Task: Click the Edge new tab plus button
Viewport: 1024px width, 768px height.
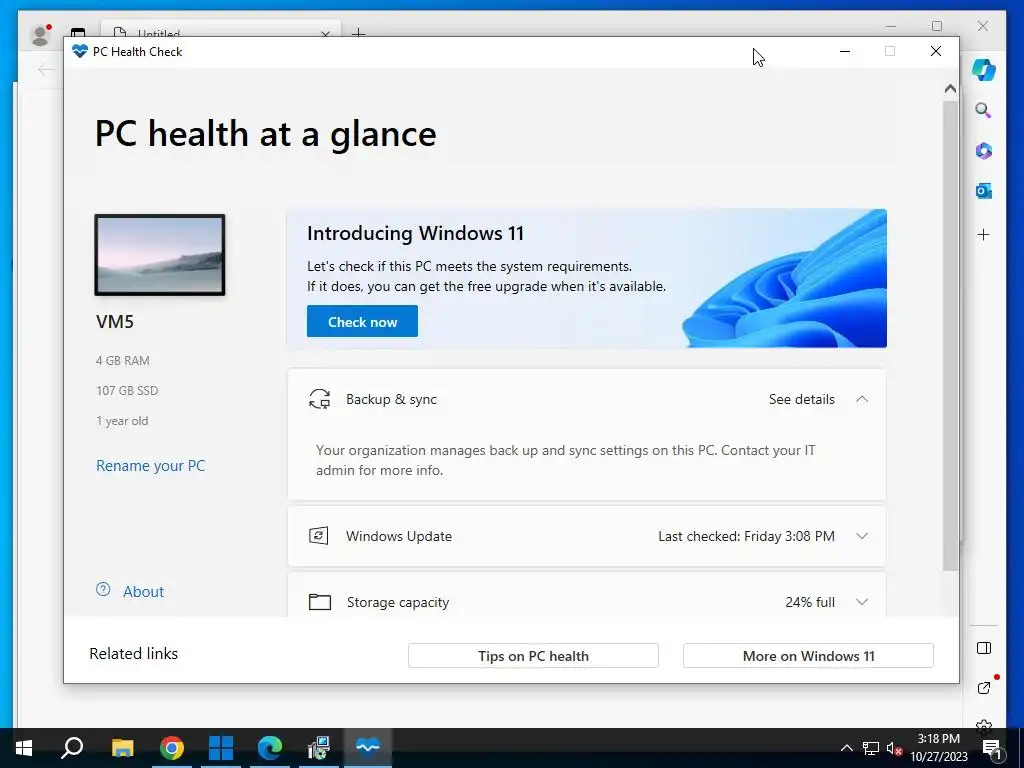Action: [x=359, y=31]
